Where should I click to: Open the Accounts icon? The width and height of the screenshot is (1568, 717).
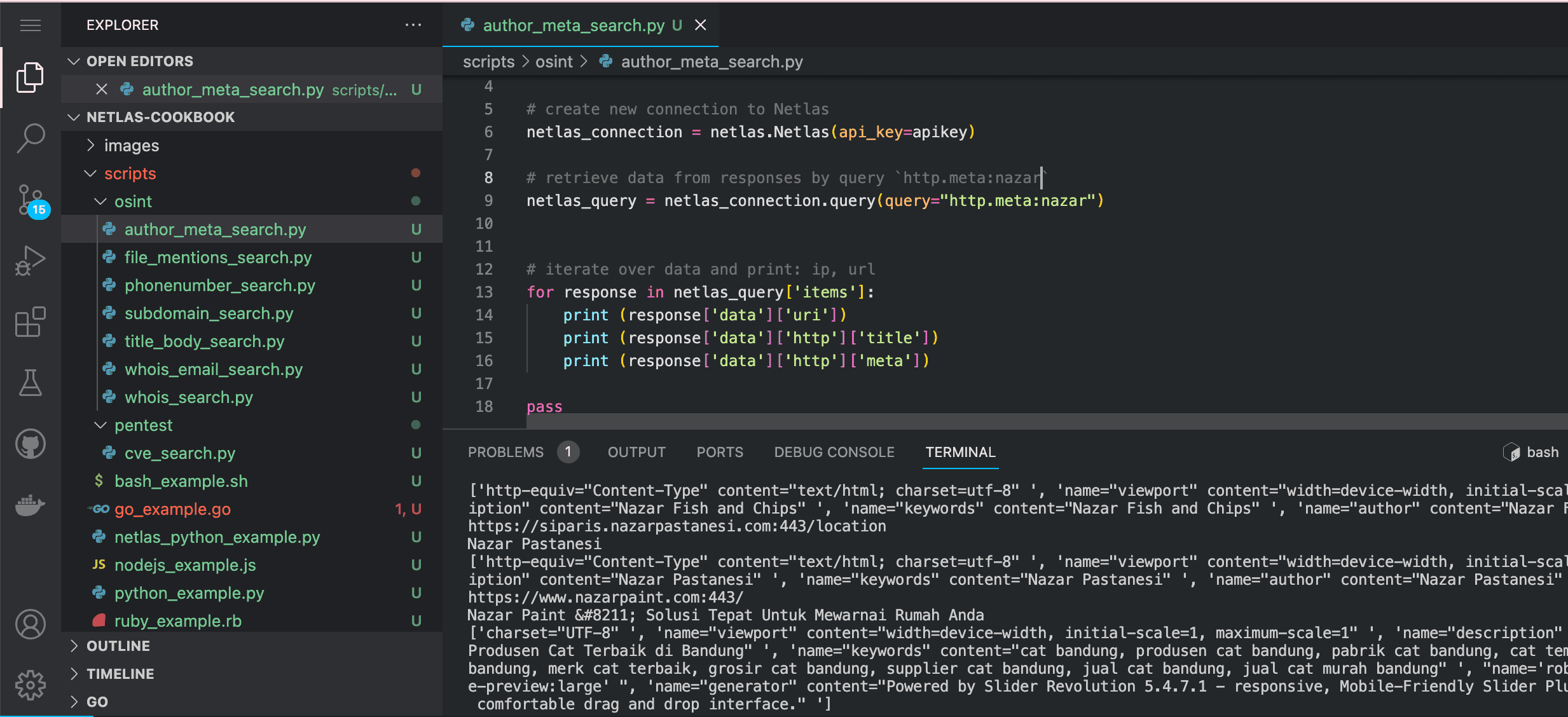click(30, 624)
